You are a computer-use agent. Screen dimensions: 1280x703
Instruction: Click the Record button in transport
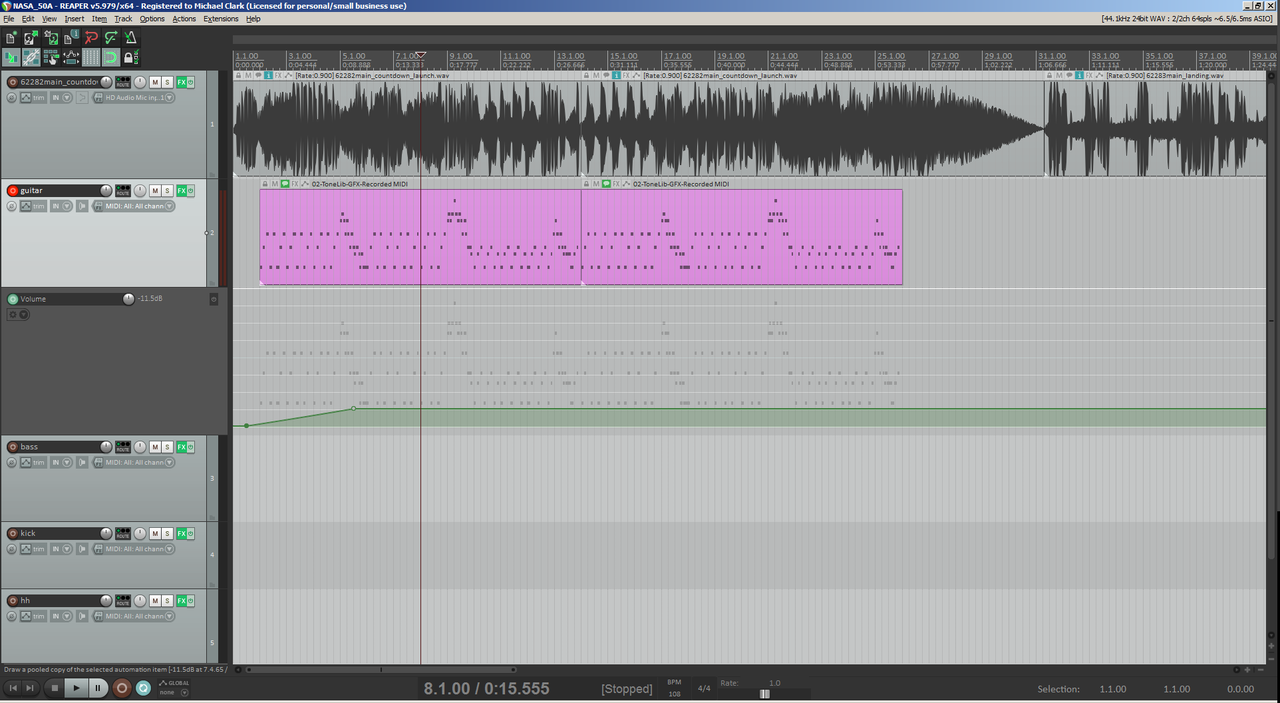tap(122, 688)
